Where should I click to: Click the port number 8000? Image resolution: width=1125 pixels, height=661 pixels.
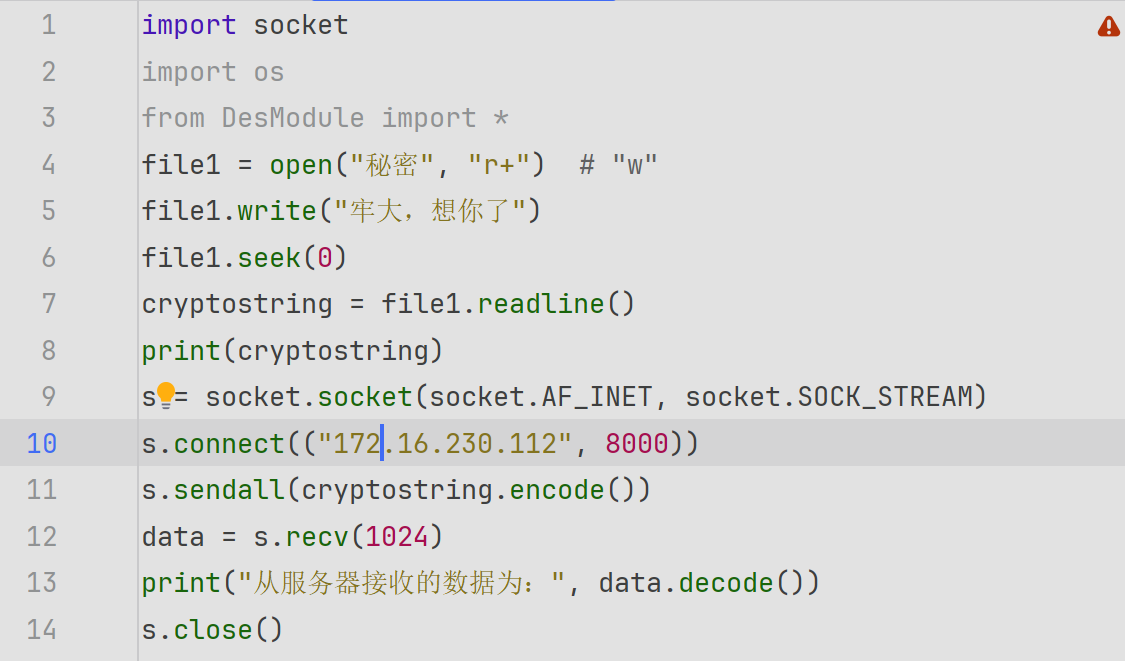pyautogui.click(x=636, y=443)
